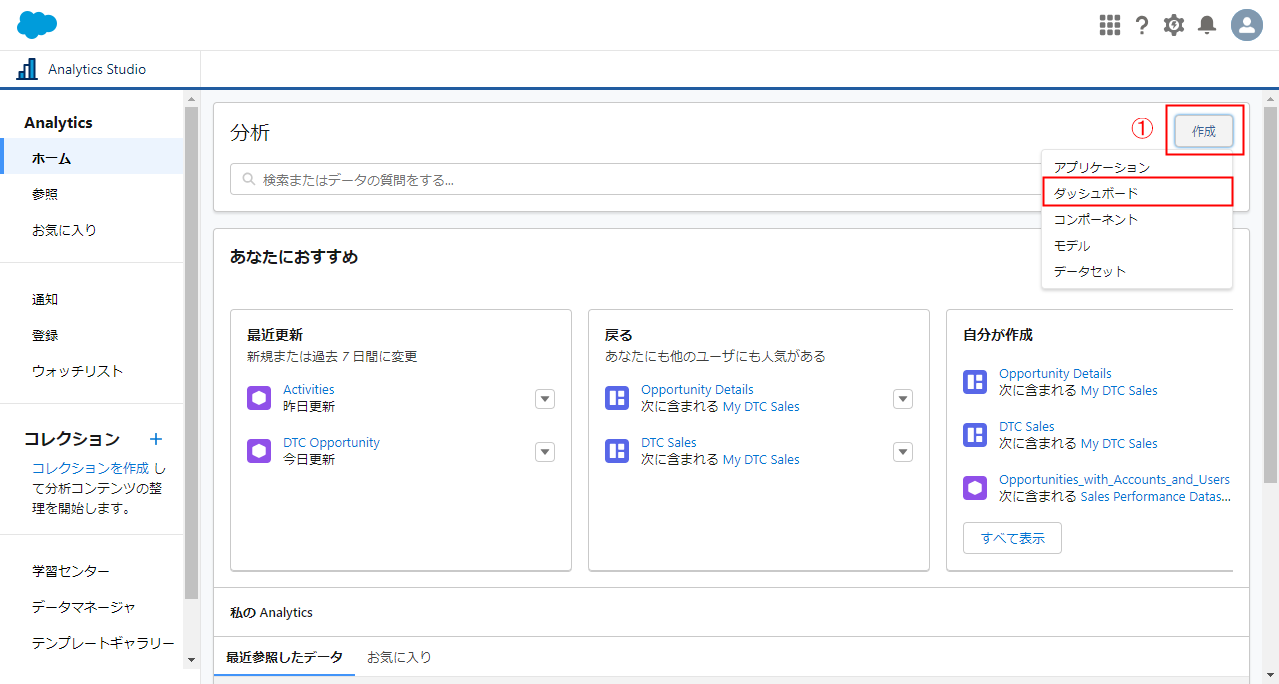This screenshot has width=1279, height=684.
Task: Click the purple Activities dataset icon
Action: tap(259, 398)
